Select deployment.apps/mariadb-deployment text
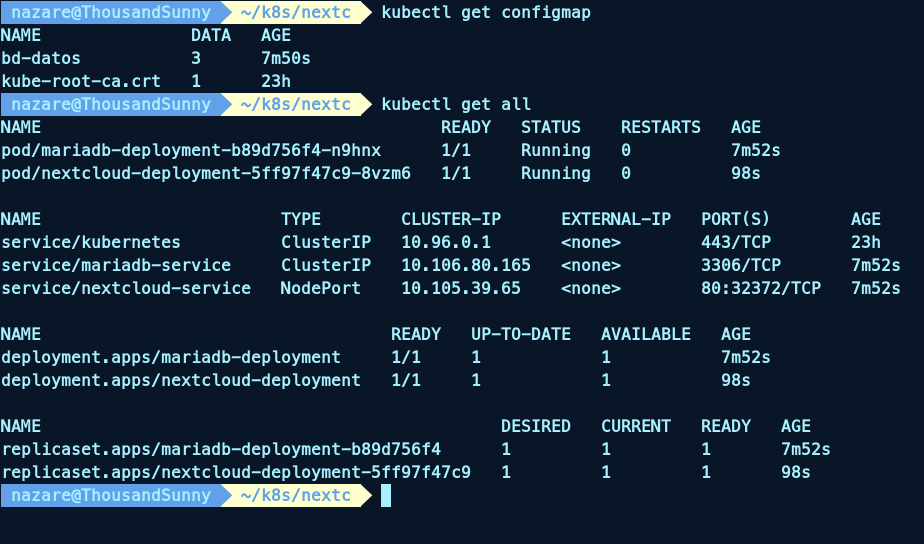The width and height of the screenshot is (924, 544). (x=171, y=357)
